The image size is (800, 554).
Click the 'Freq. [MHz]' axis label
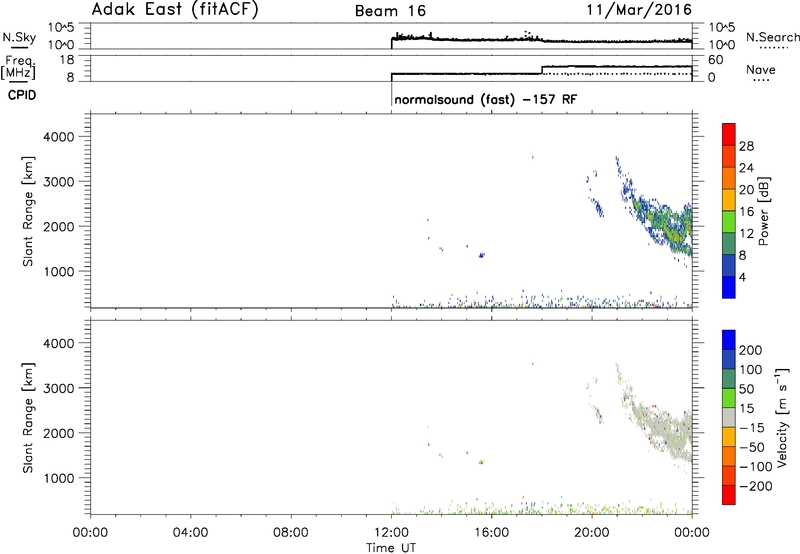point(19,68)
